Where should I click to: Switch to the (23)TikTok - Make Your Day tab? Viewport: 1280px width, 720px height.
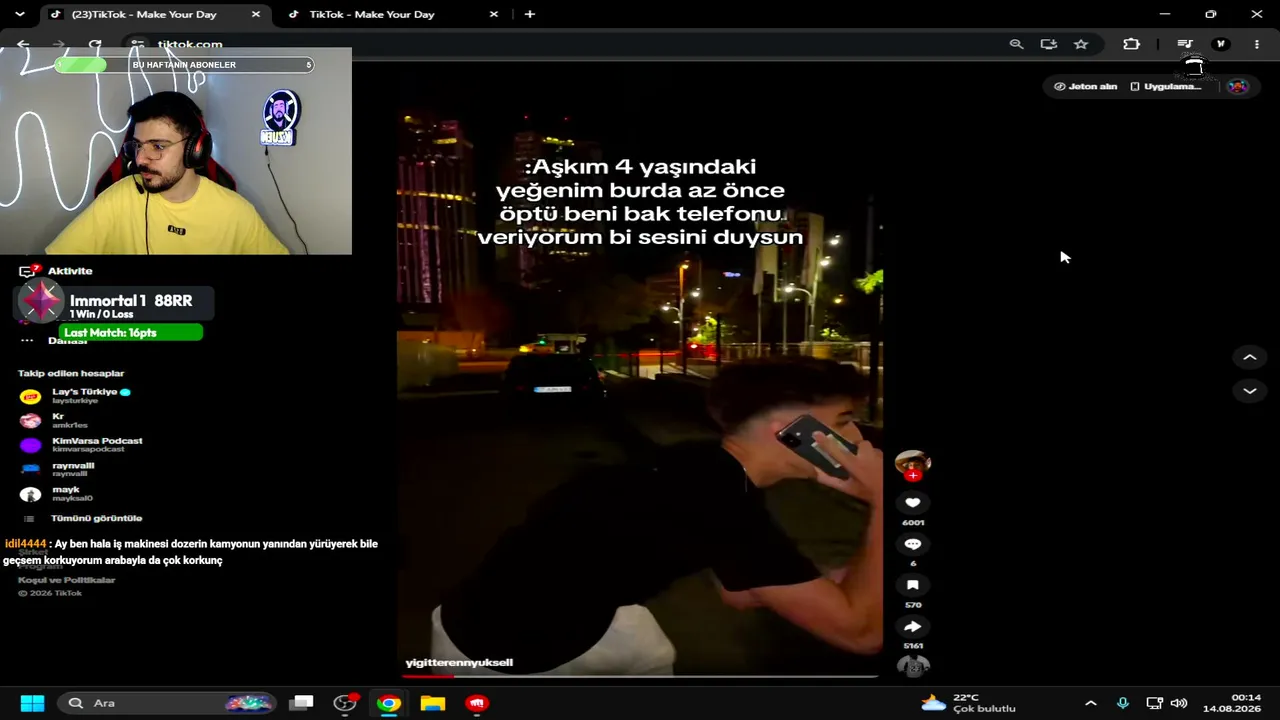coord(145,14)
